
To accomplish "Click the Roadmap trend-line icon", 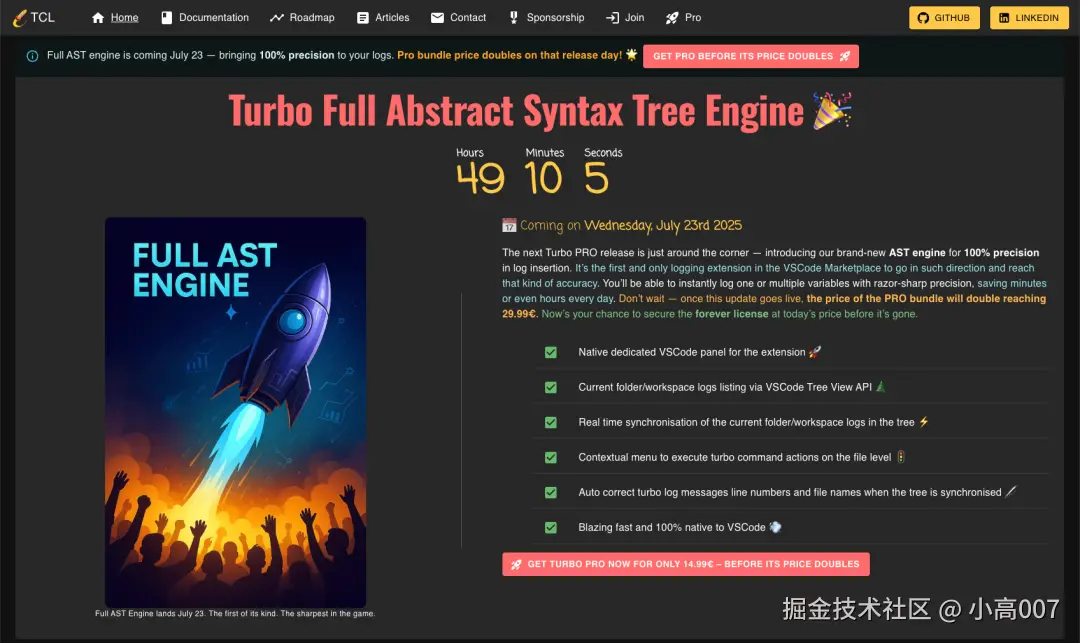I will (x=277, y=18).
